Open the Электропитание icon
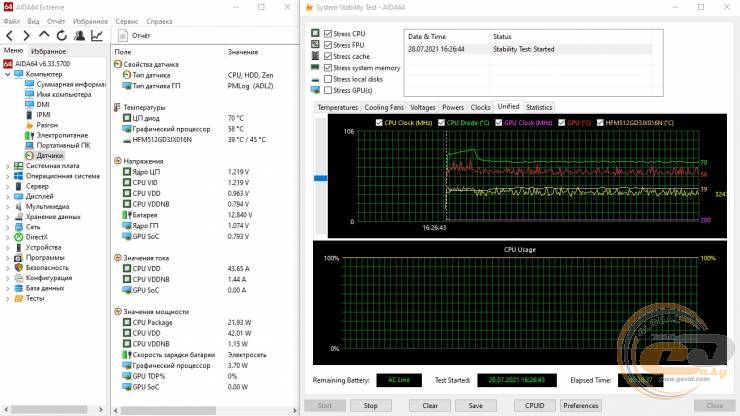Viewport: 740px width, 416px height. 29,135
